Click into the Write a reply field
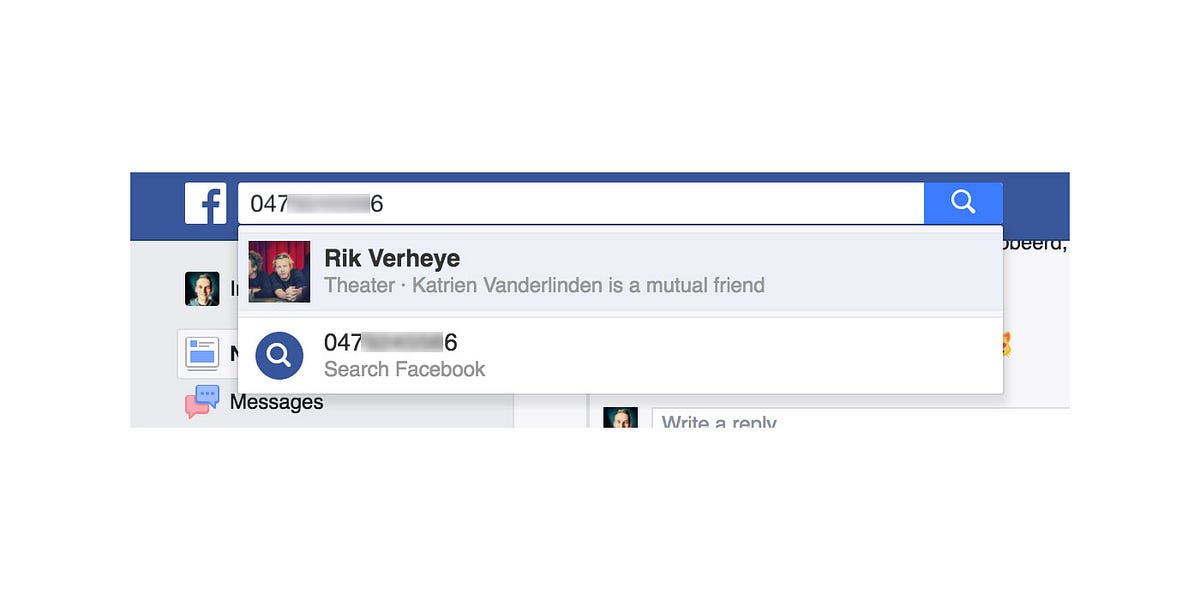This screenshot has width=1200, height=600. 860,418
